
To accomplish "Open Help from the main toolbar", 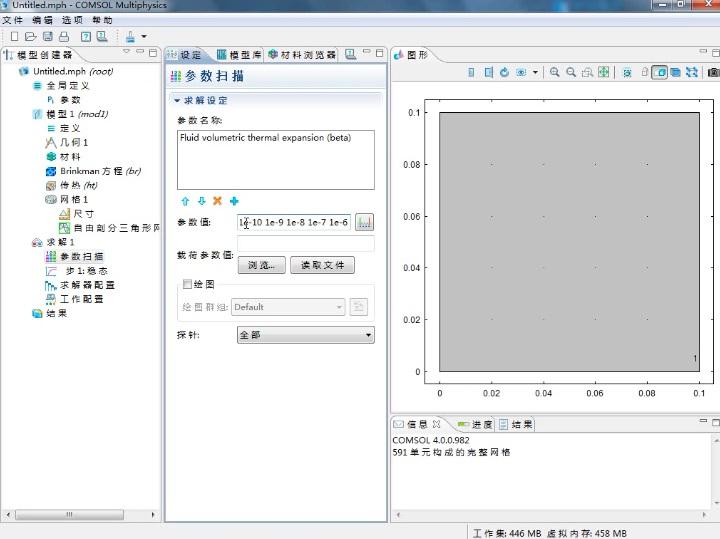I will 86,36.
